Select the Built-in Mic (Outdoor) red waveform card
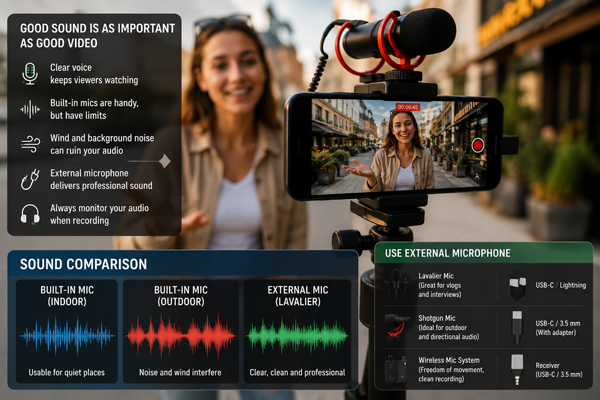Image resolution: width=600 pixels, height=400 pixels. click(x=181, y=331)
